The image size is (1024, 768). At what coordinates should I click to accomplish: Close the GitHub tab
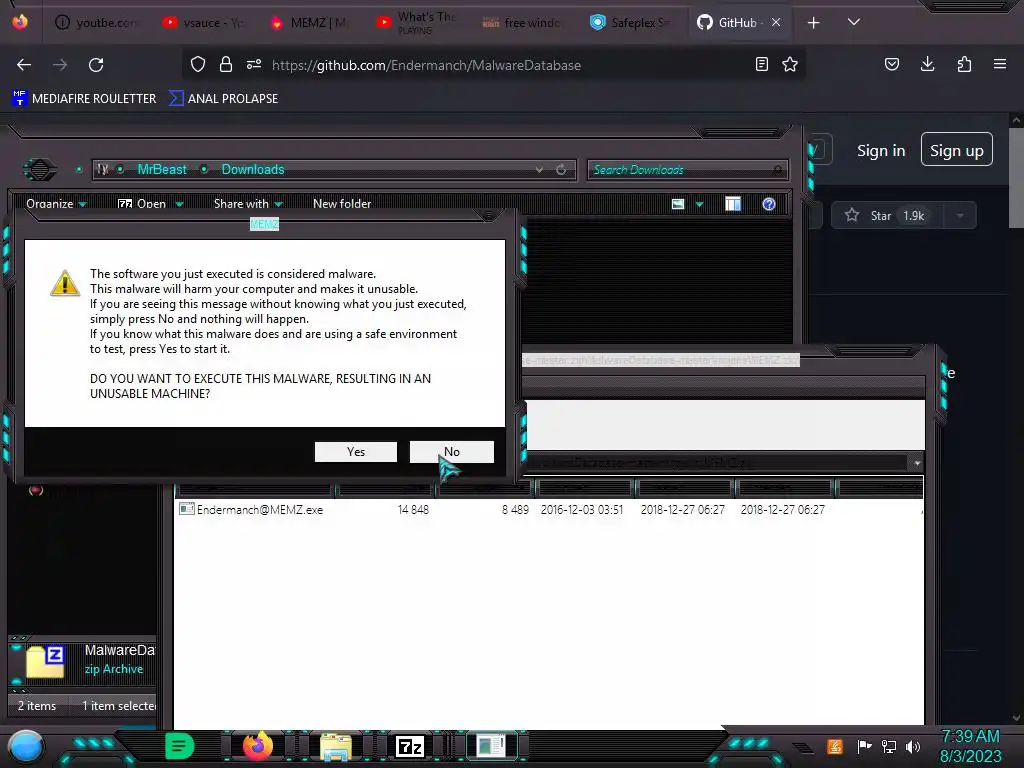point(776,22)
